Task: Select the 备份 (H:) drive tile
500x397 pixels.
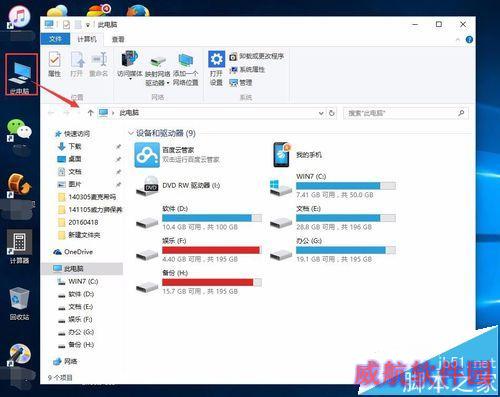Action: [x=199, y=282]
